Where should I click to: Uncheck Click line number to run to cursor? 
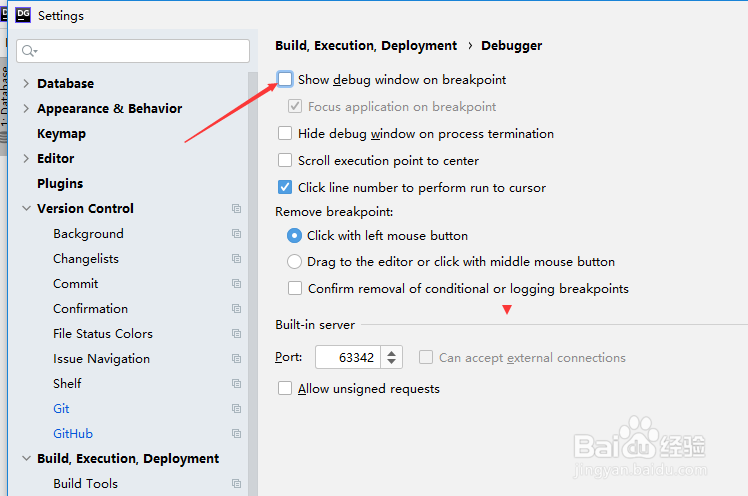(x=286, y=187)
